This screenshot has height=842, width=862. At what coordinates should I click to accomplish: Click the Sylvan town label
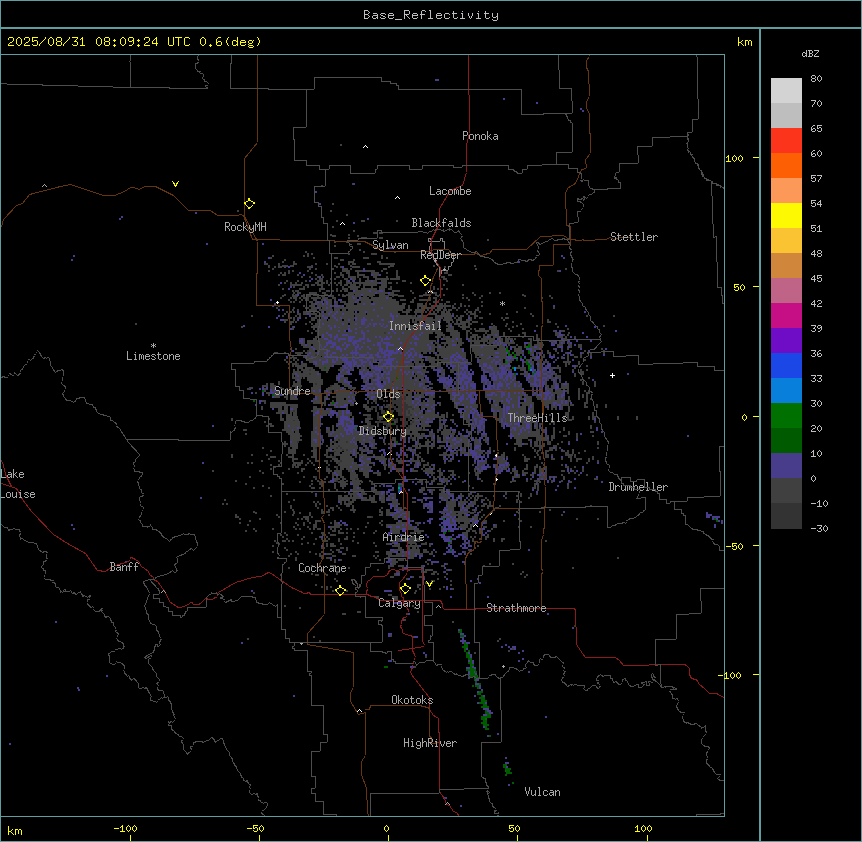pyautogui.click(x=390, y=245)
